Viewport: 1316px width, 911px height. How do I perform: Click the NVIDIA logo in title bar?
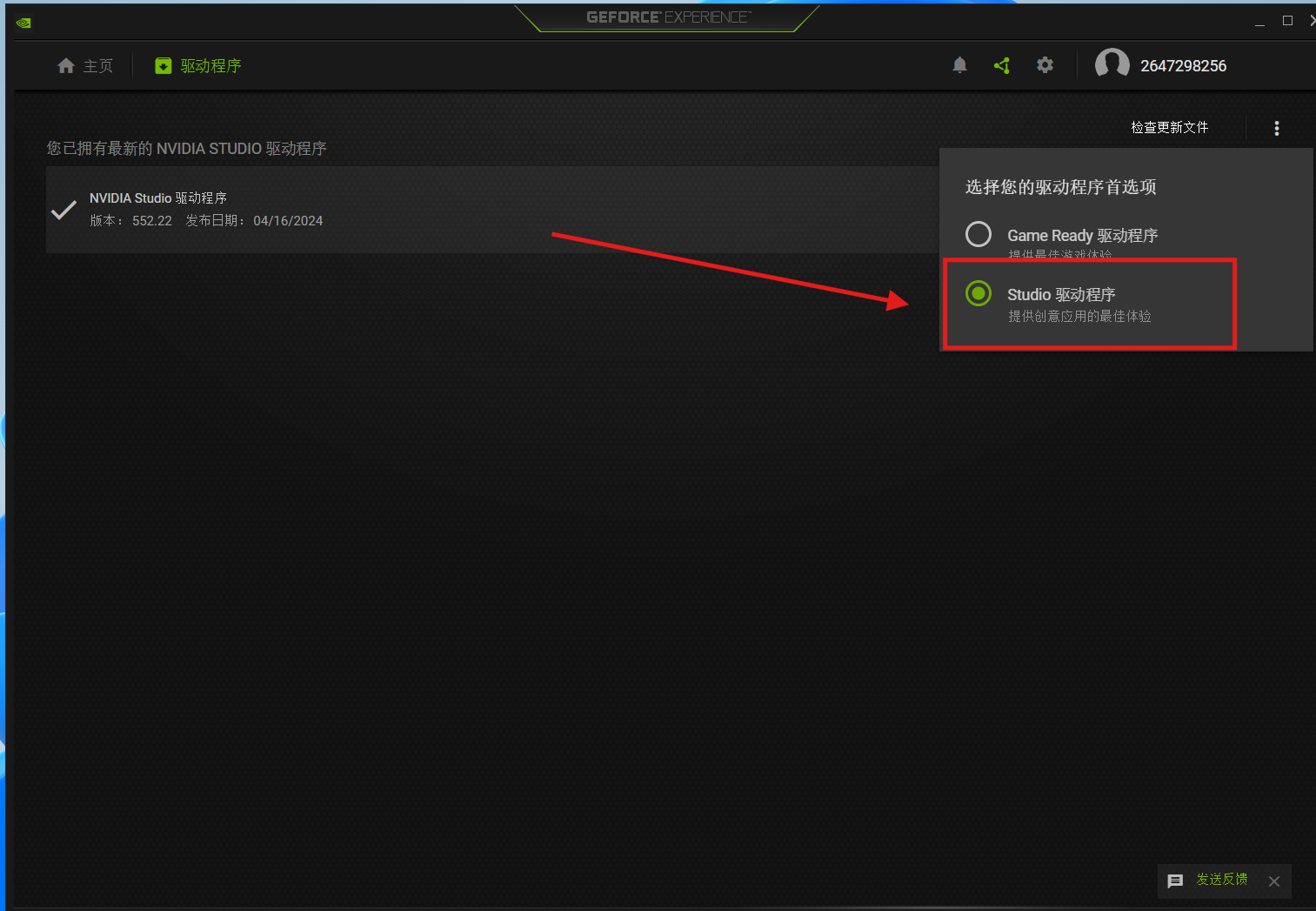point(23,23)
